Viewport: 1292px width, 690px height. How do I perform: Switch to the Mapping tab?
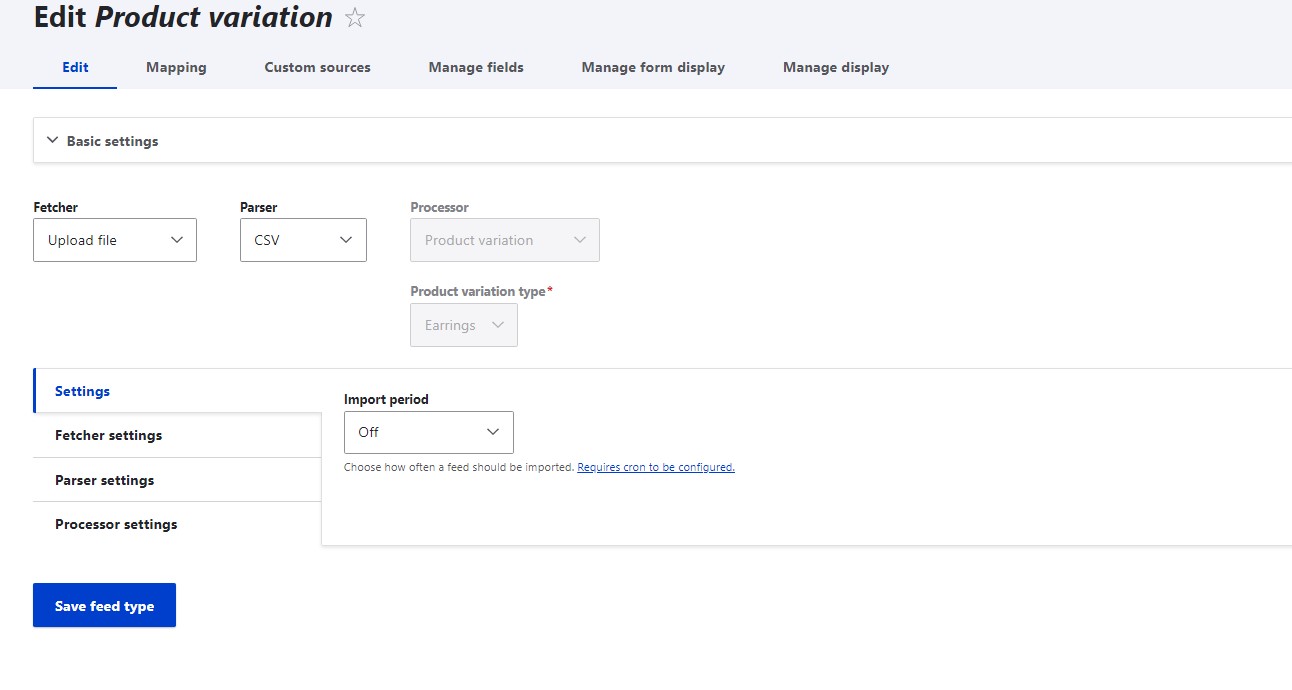(x=176, y=67)
